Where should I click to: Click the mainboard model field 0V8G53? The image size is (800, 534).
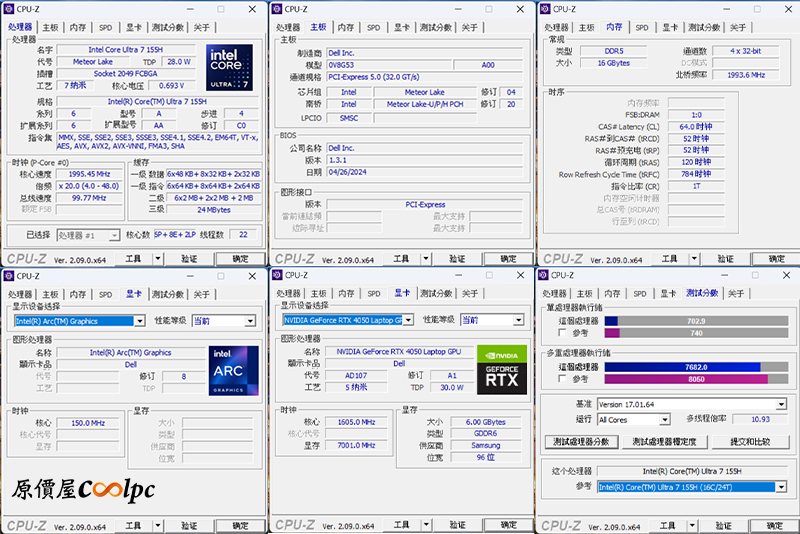pos(389,65)
